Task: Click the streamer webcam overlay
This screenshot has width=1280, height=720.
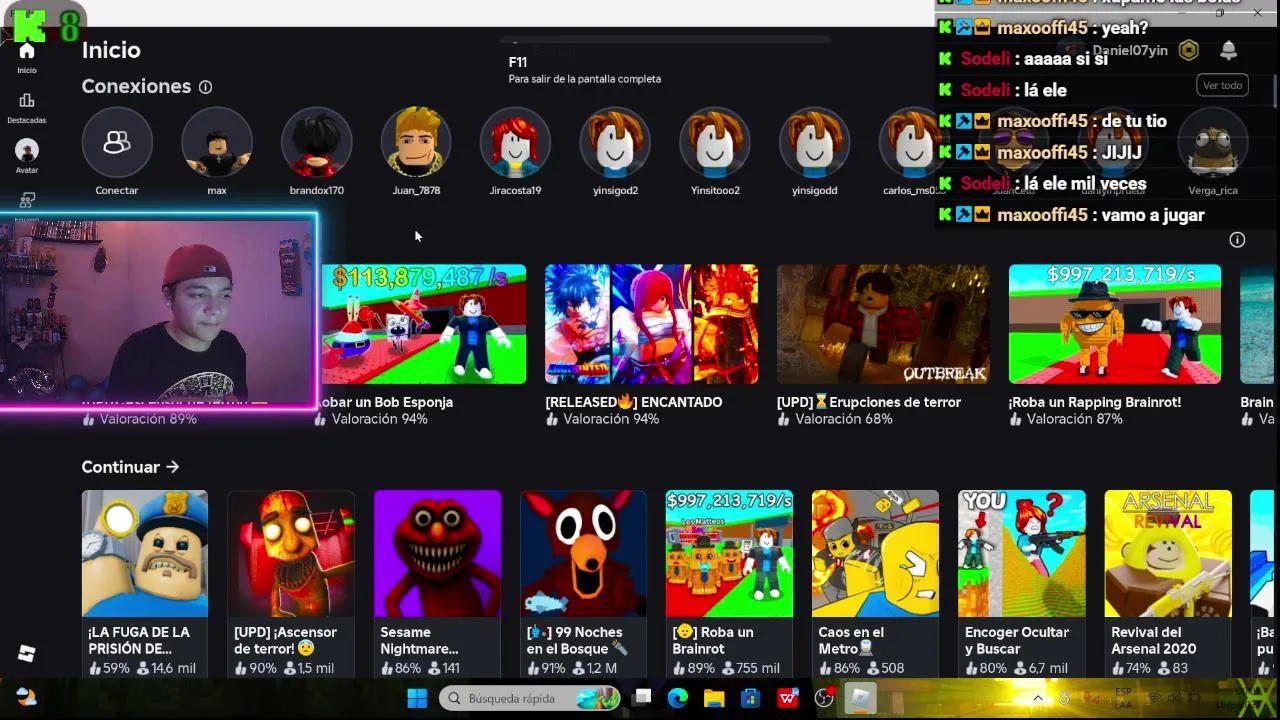Action: tap(159, 311)
